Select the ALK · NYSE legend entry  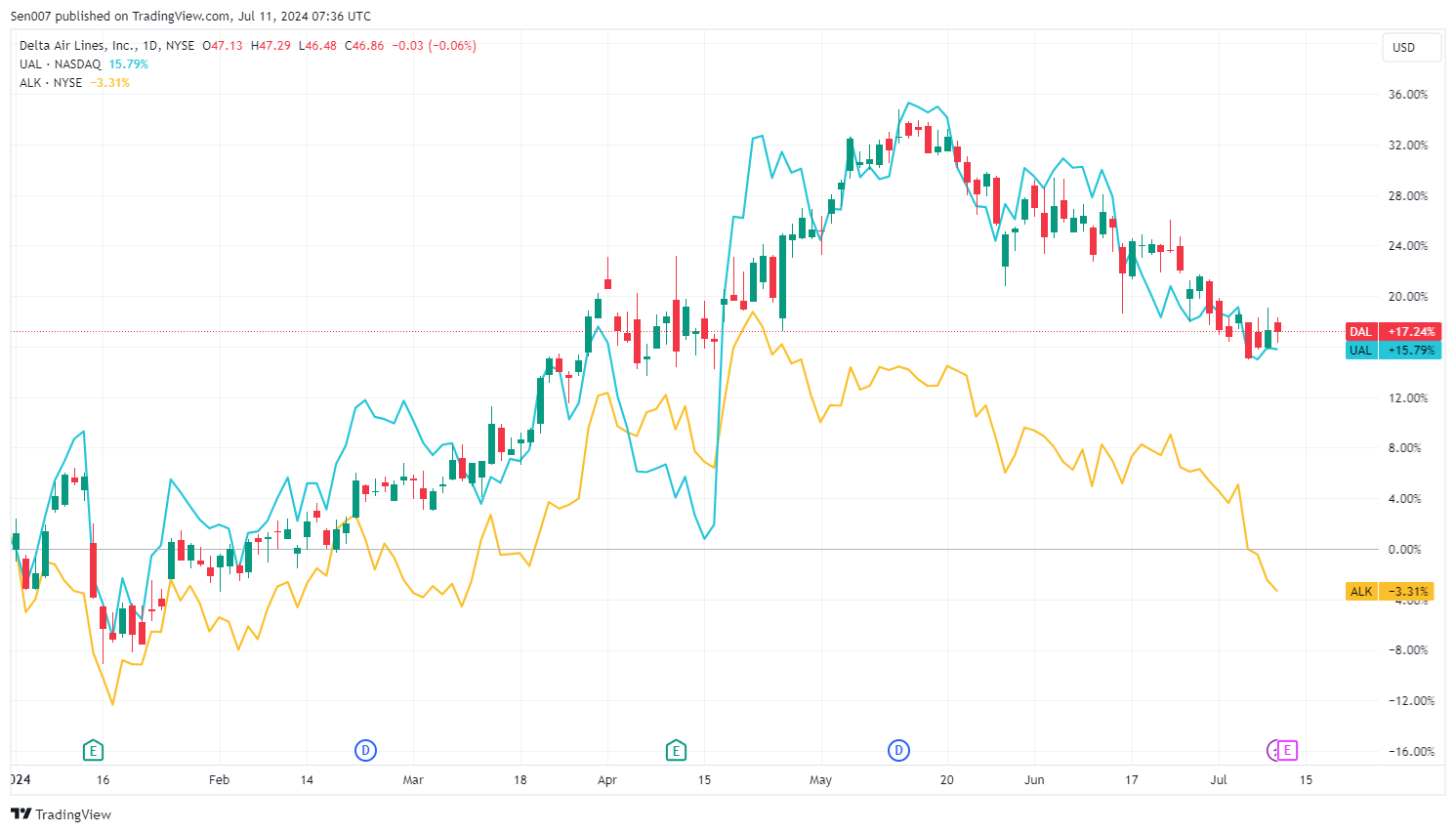[51, 83]
